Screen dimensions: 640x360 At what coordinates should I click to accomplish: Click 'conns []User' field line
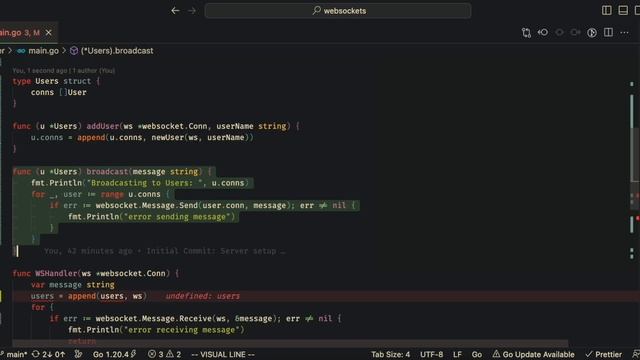(58, 92)
